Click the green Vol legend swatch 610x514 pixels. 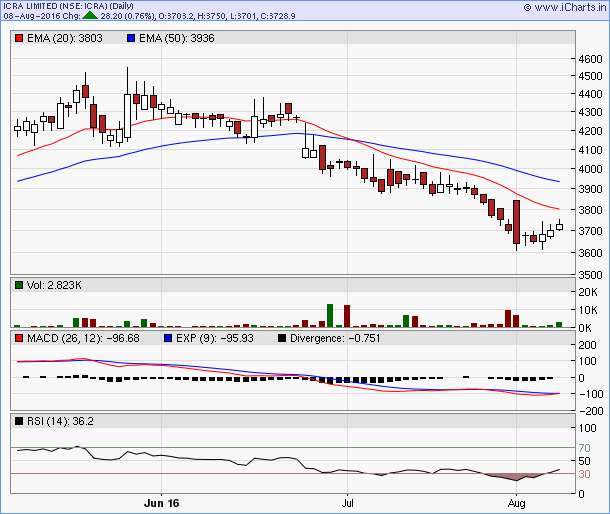click(19, 285)
